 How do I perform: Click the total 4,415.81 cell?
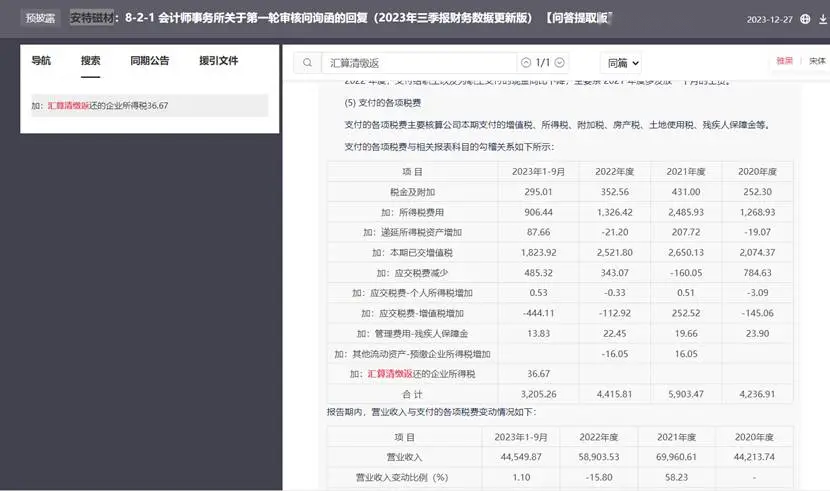click(x=615, y=395)
